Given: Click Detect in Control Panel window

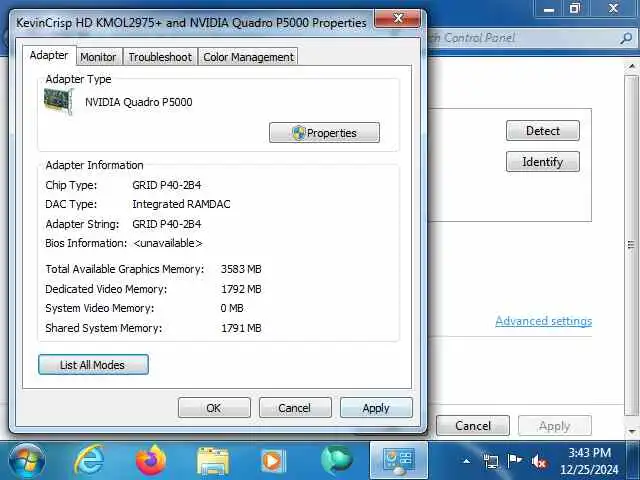Looking at the screenshot, I should pyautogui.click(x=542, y=131).
